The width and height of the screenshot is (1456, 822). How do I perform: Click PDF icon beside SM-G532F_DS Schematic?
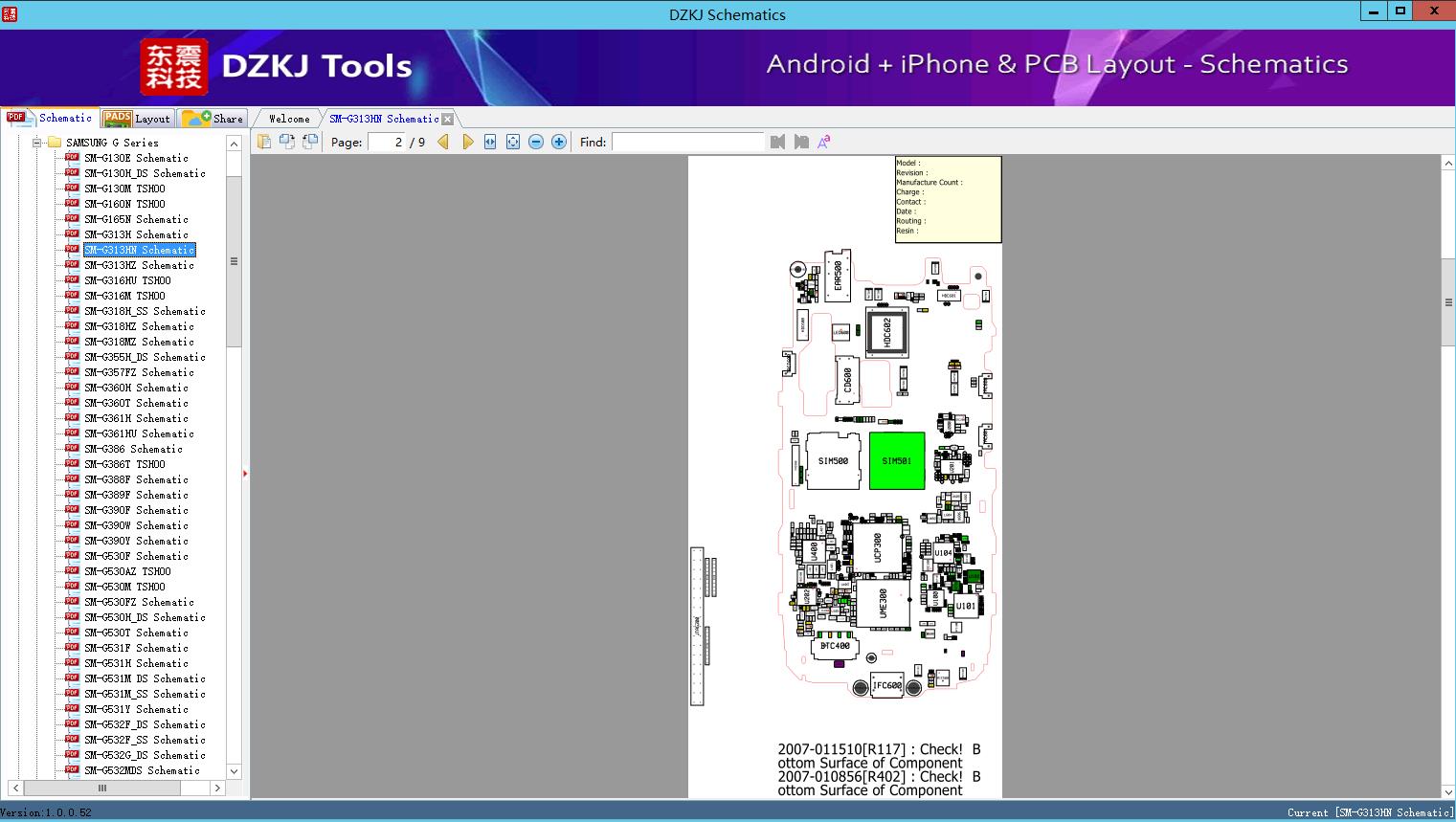[72, 723]
